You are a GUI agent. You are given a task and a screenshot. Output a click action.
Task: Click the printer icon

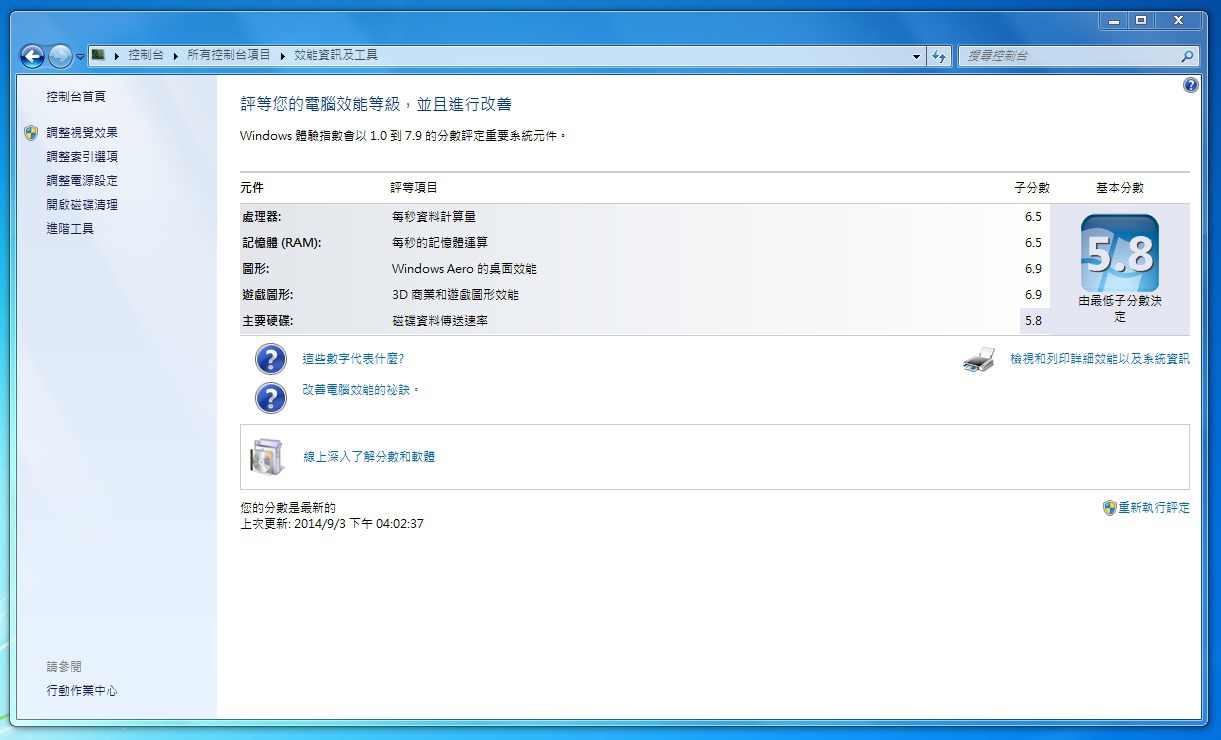coord(979,359)
